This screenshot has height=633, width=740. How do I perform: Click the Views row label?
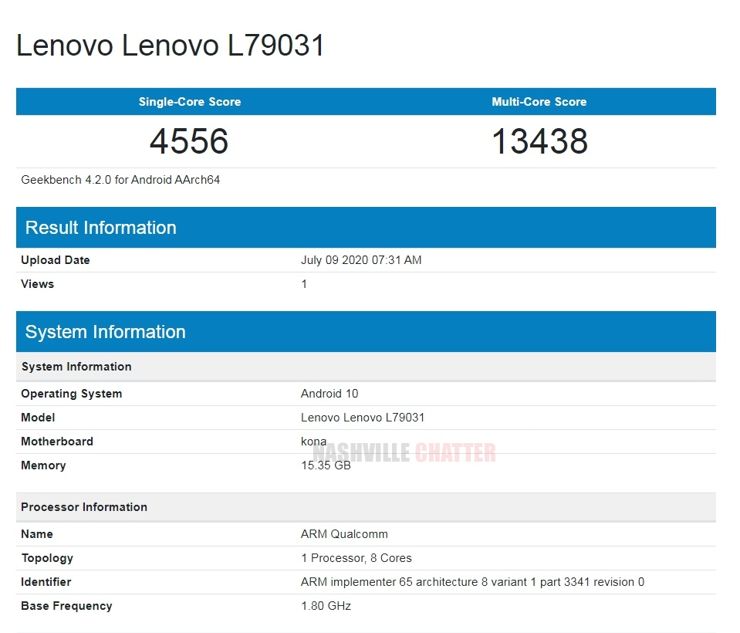point(37,284)
